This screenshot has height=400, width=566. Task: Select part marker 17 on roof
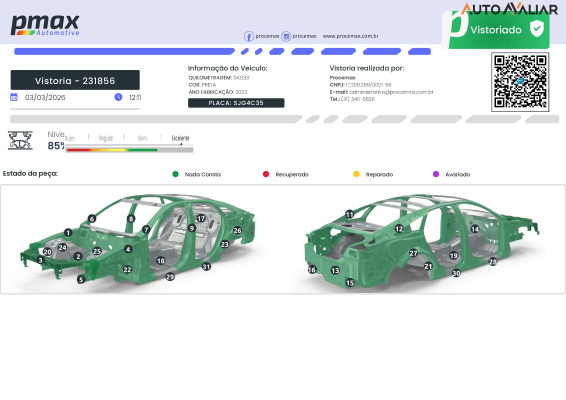[201, 218]
